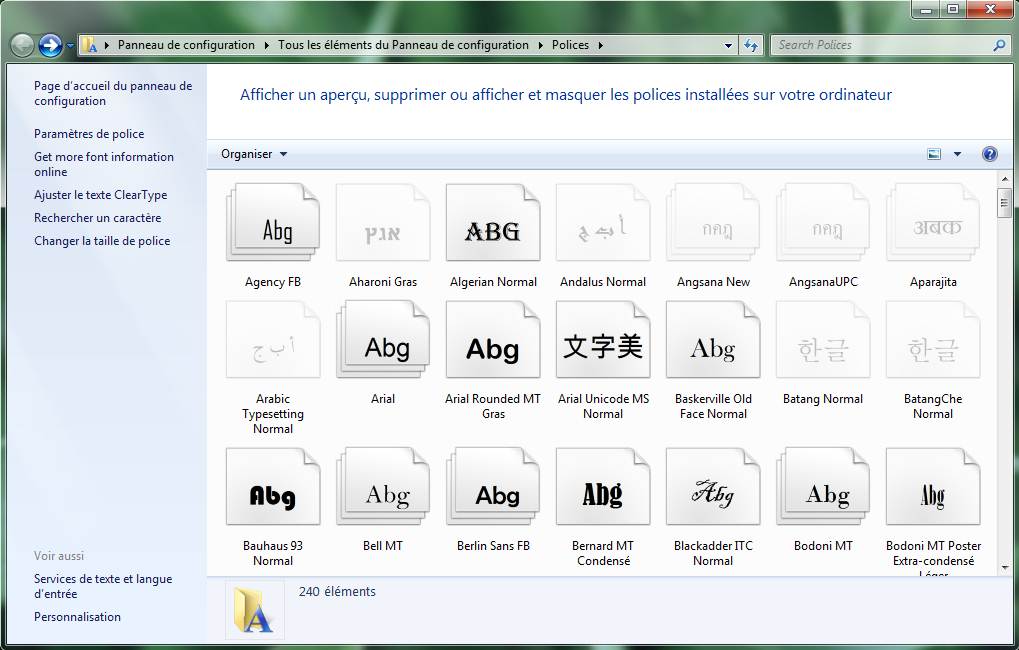This screenshot has height=650, width=1019.
Task: Click Get more font information online
Action: tap(104, 164)
